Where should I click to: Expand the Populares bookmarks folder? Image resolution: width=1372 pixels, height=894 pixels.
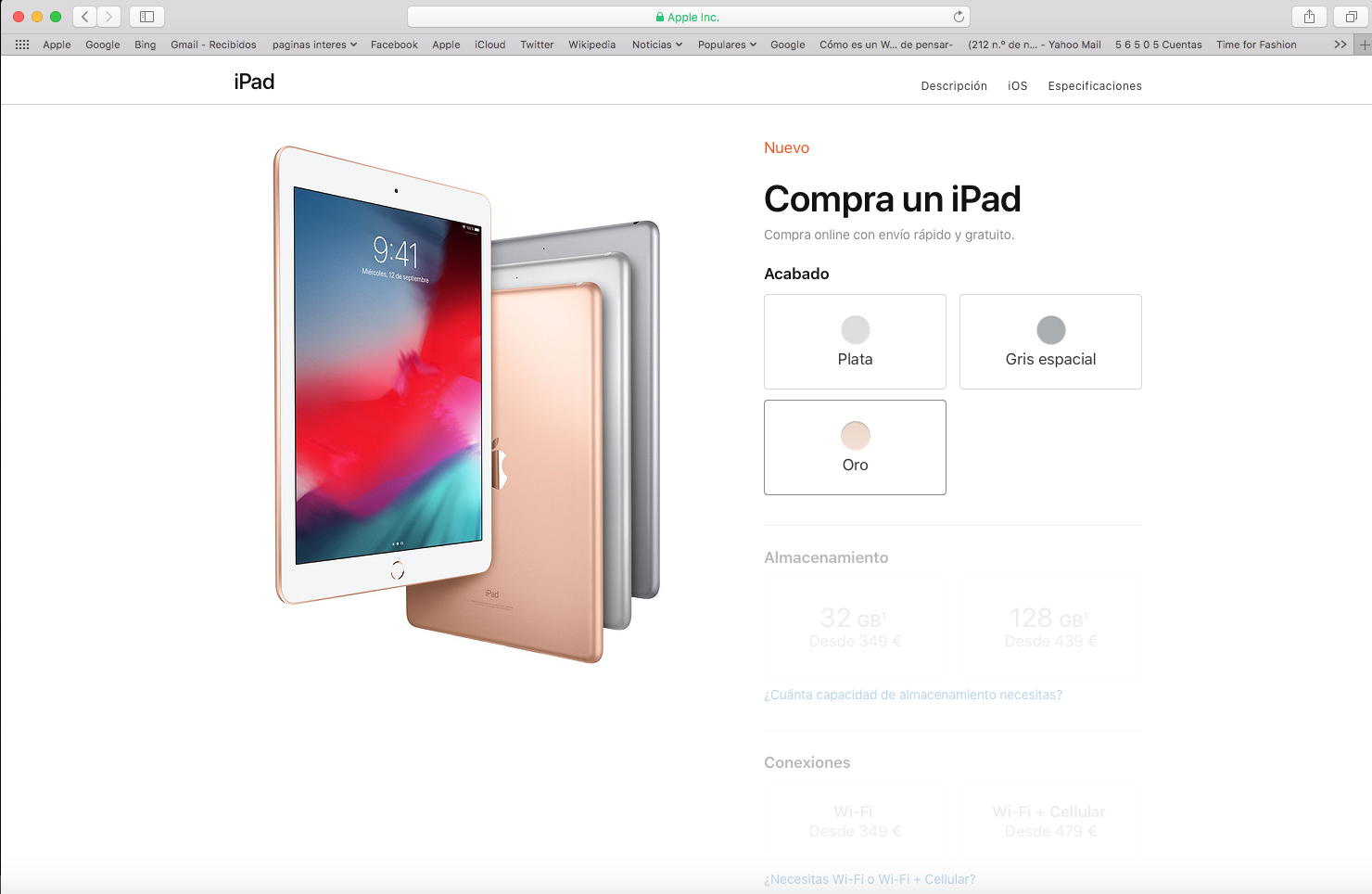pyautogui.click(x=727, y=45)
